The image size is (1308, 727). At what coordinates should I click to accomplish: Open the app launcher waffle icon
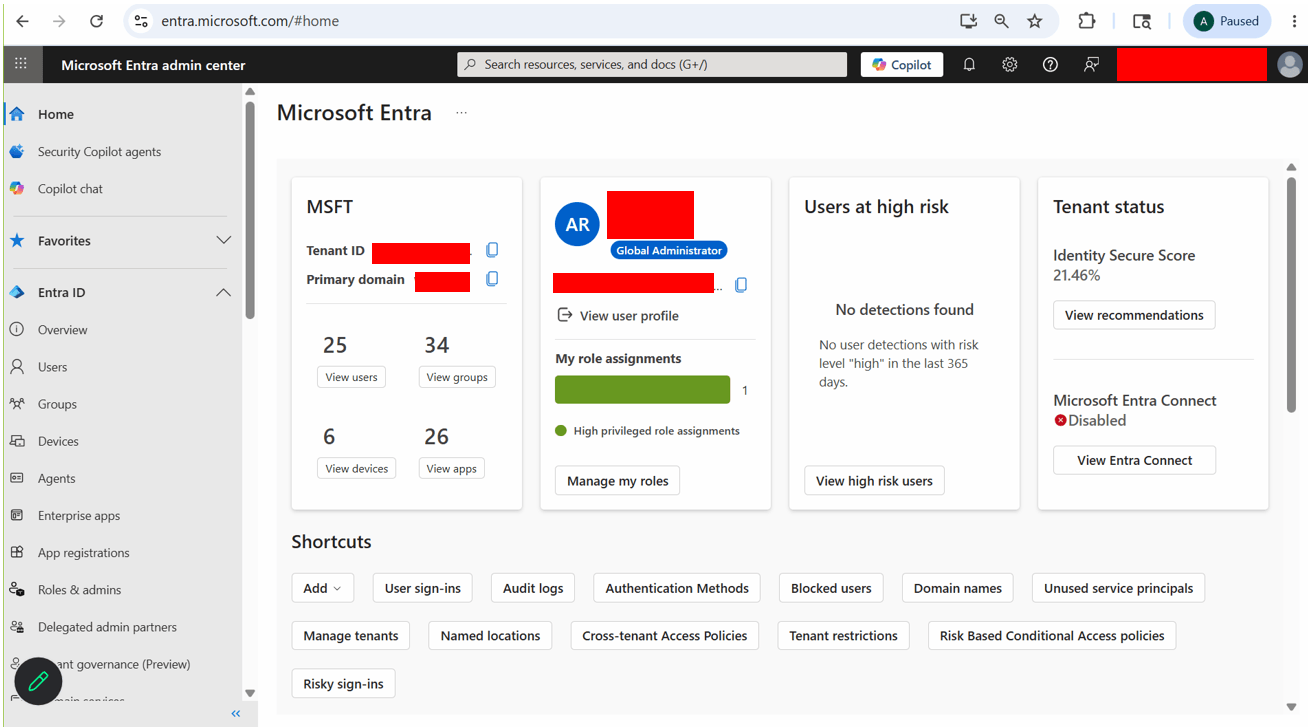click(x=21, y=64)
